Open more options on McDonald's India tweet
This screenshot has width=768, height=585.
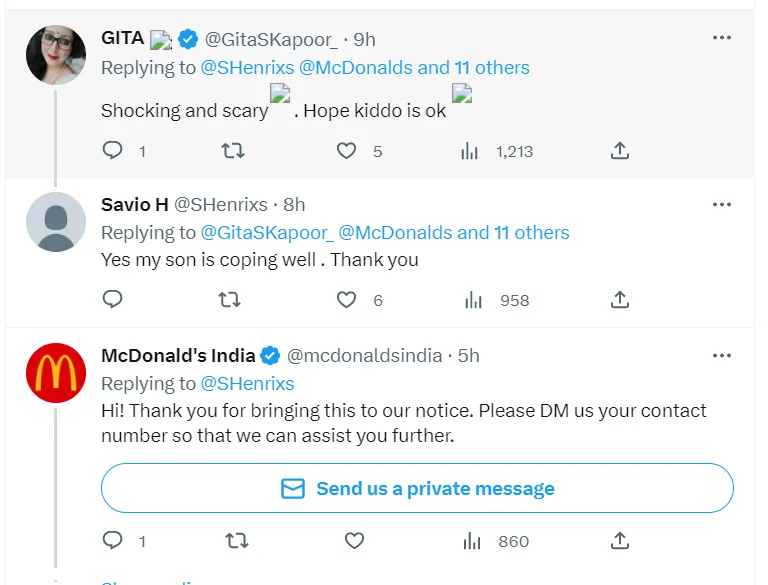[x=721, y=355]
